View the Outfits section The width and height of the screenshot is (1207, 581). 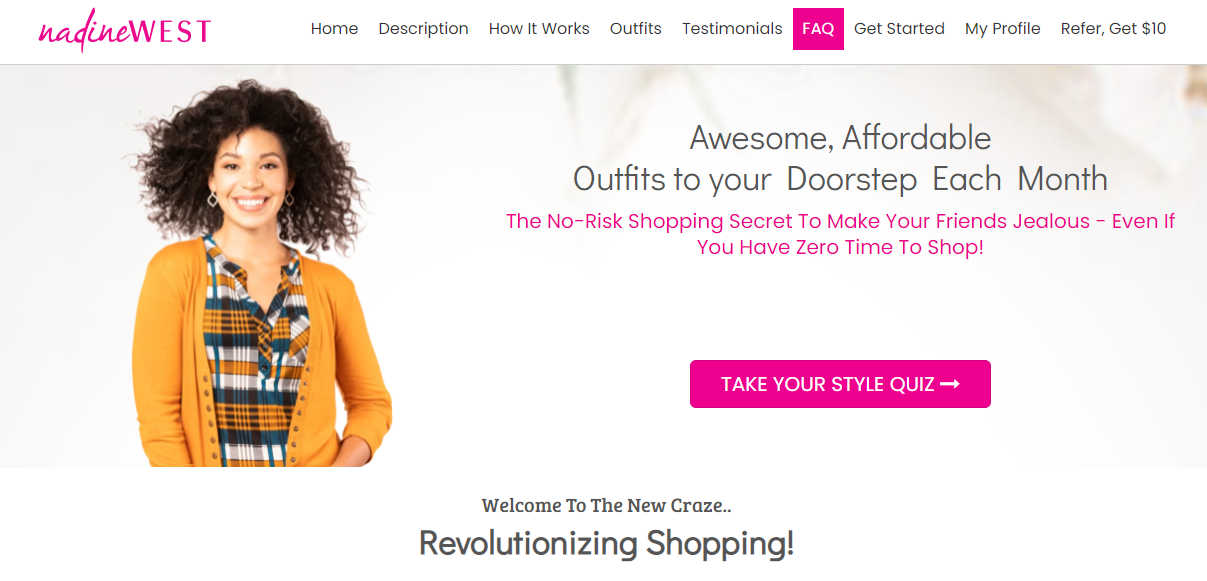click(x=636, y=29)
